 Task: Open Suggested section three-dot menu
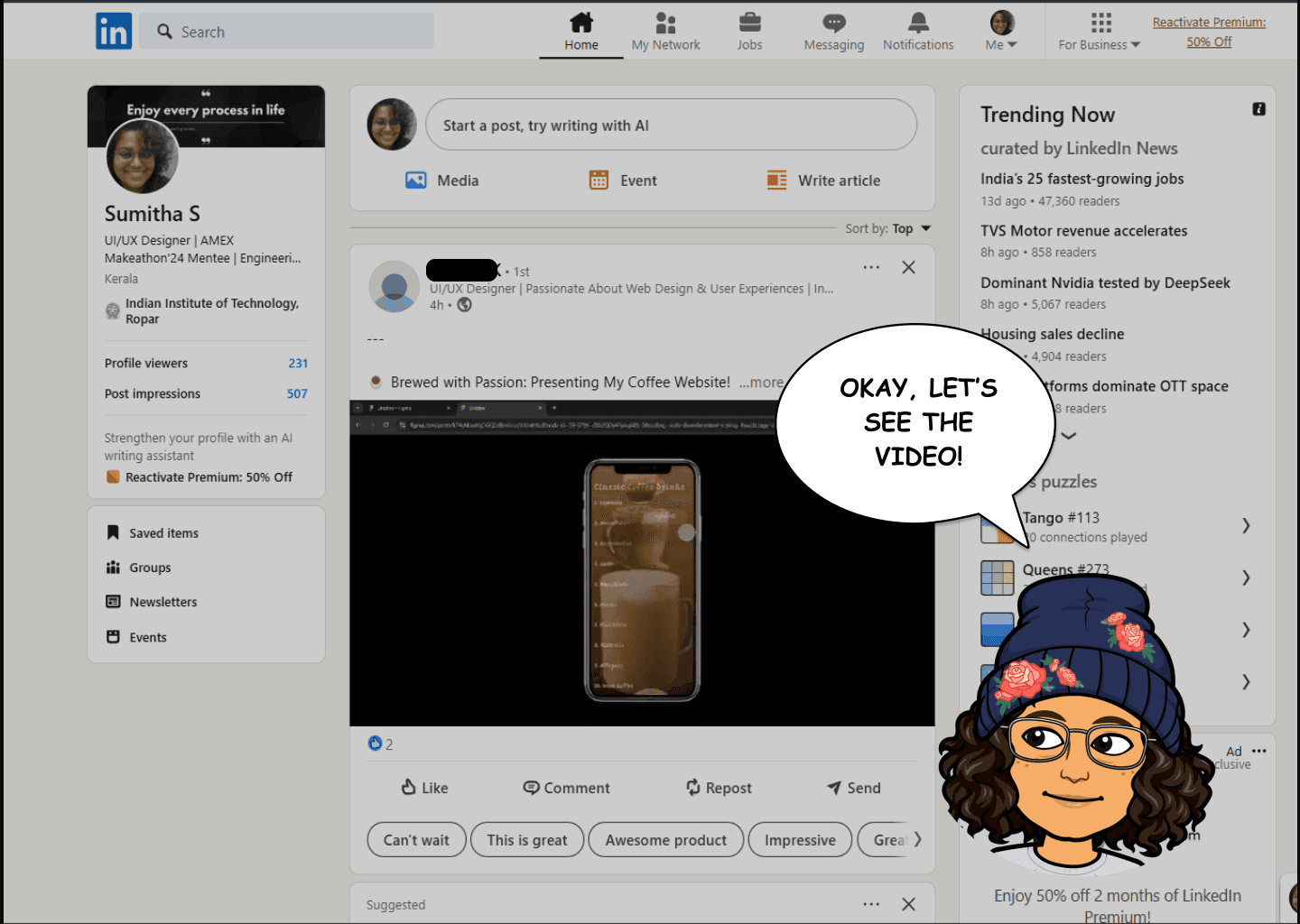click(x=871, y=904)
